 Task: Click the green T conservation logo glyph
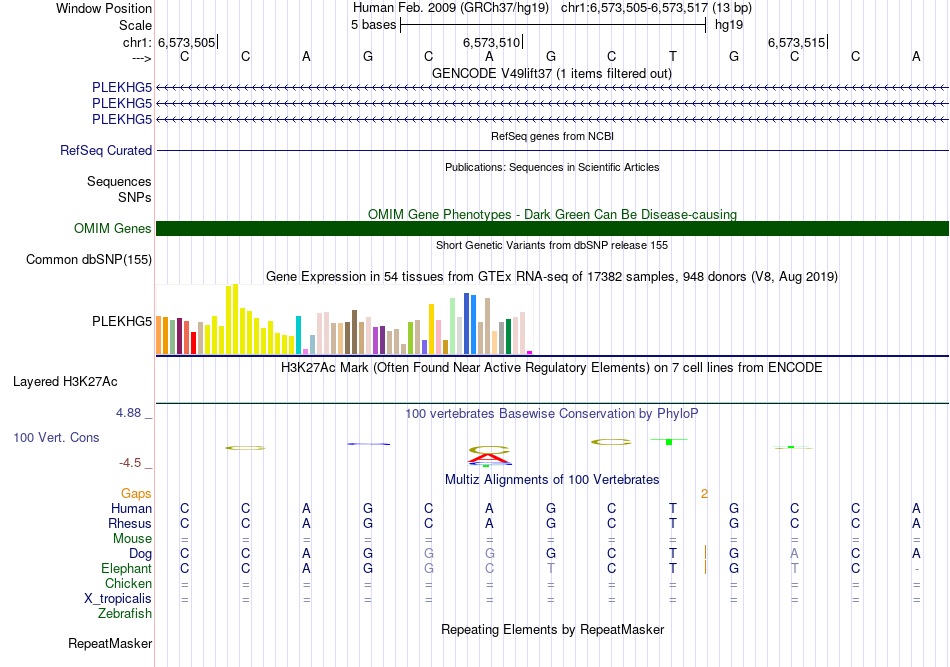pos(669,440)
